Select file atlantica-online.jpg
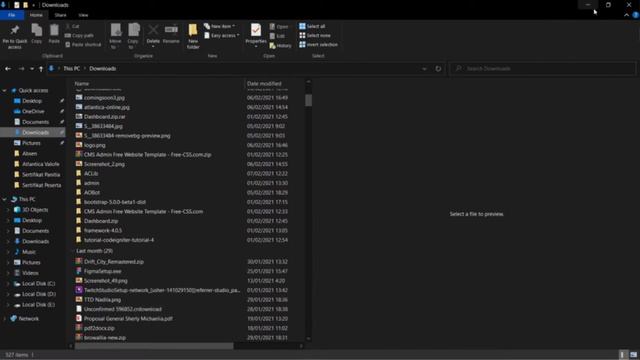This screenshot has height=360, width=640. [107, 107]
